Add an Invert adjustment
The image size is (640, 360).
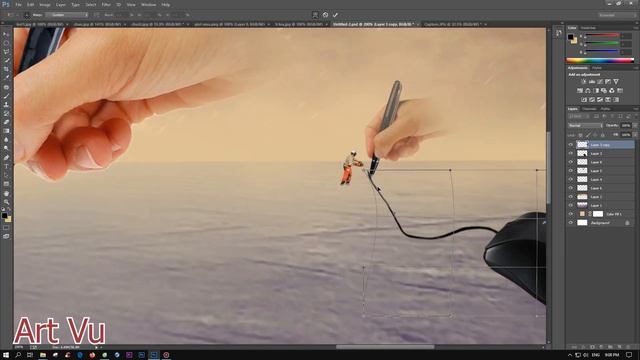tap(584, 100)
